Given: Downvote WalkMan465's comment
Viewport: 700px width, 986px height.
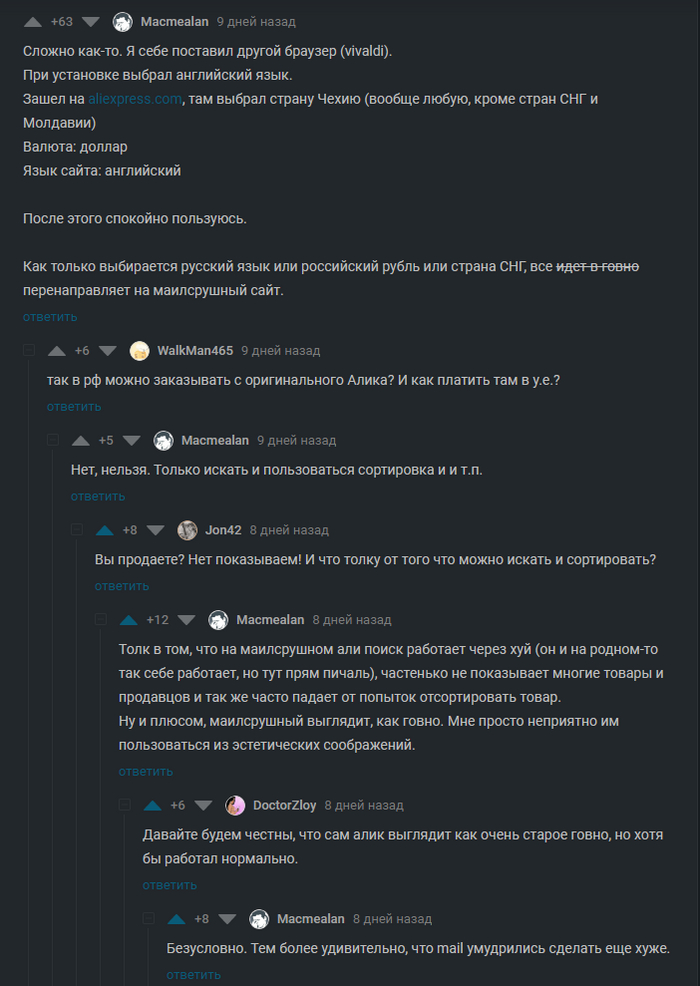Looking at the screenshot, I should coord(108,351).
